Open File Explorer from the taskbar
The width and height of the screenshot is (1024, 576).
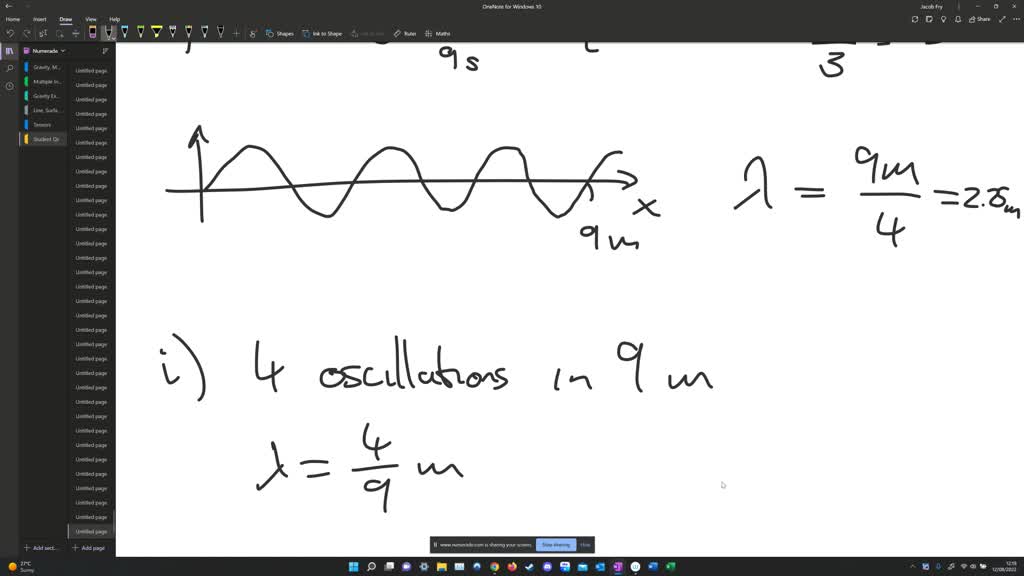click(x=441, y=566)
